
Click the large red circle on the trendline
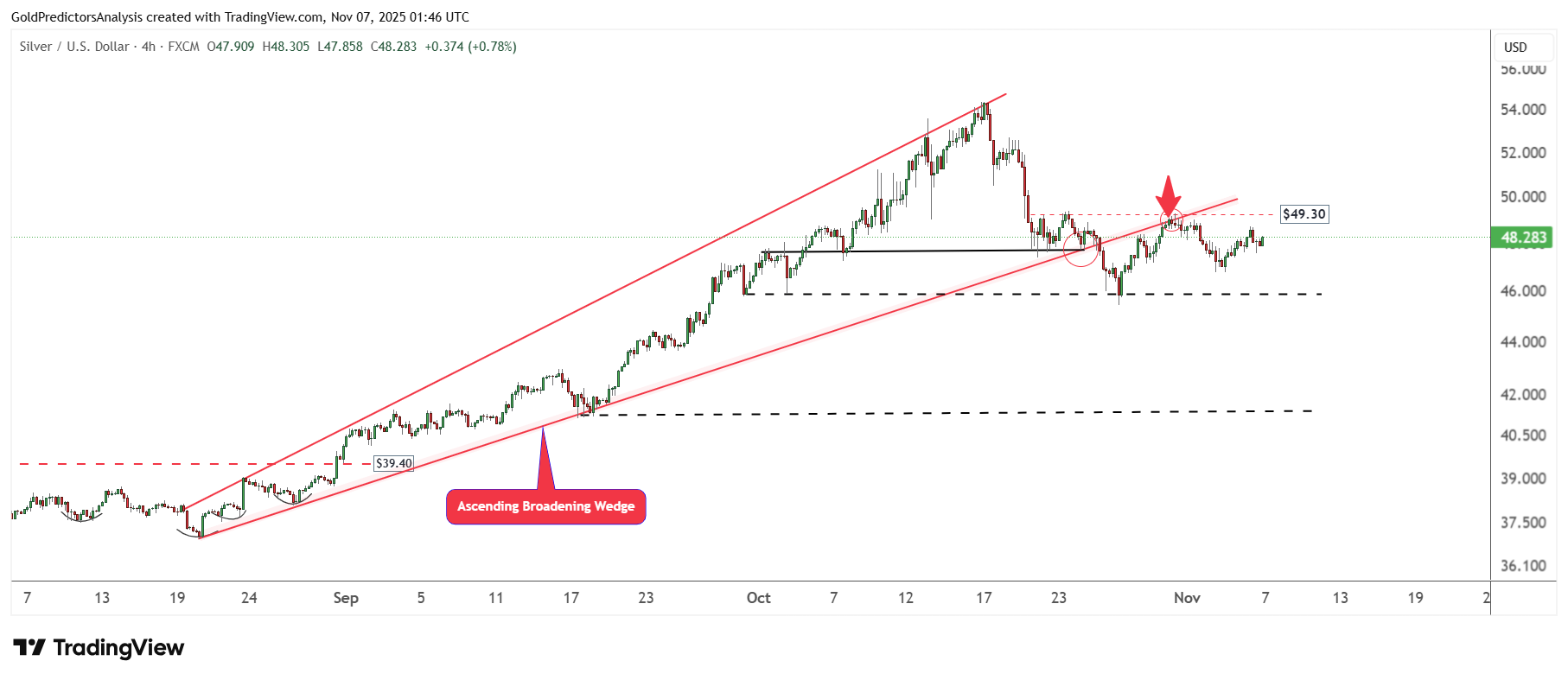click(x=1081, y=249)
